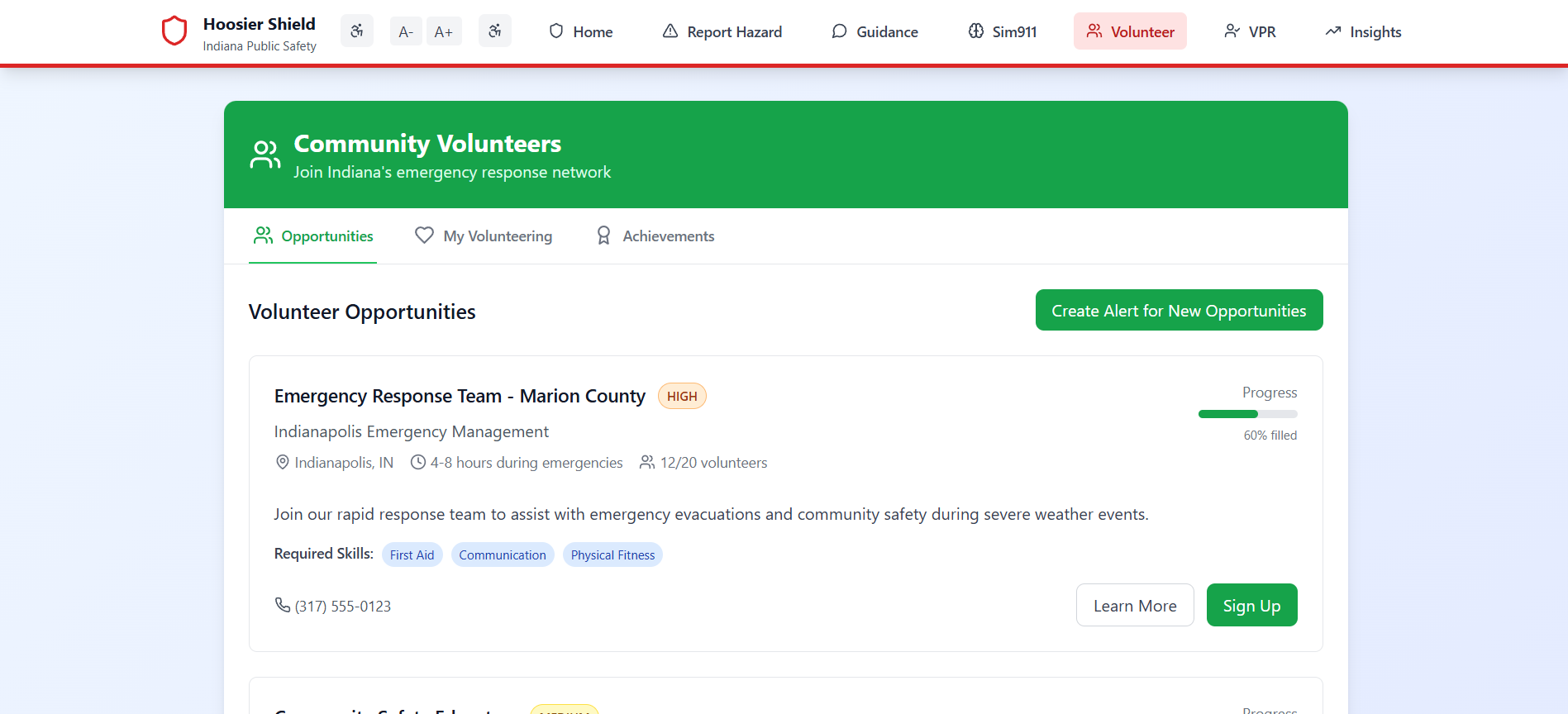This screenshot has width=1568, height=714.
Task: Click the volunteers icon by 12/20 volunteers
Action: coord(647,462)
